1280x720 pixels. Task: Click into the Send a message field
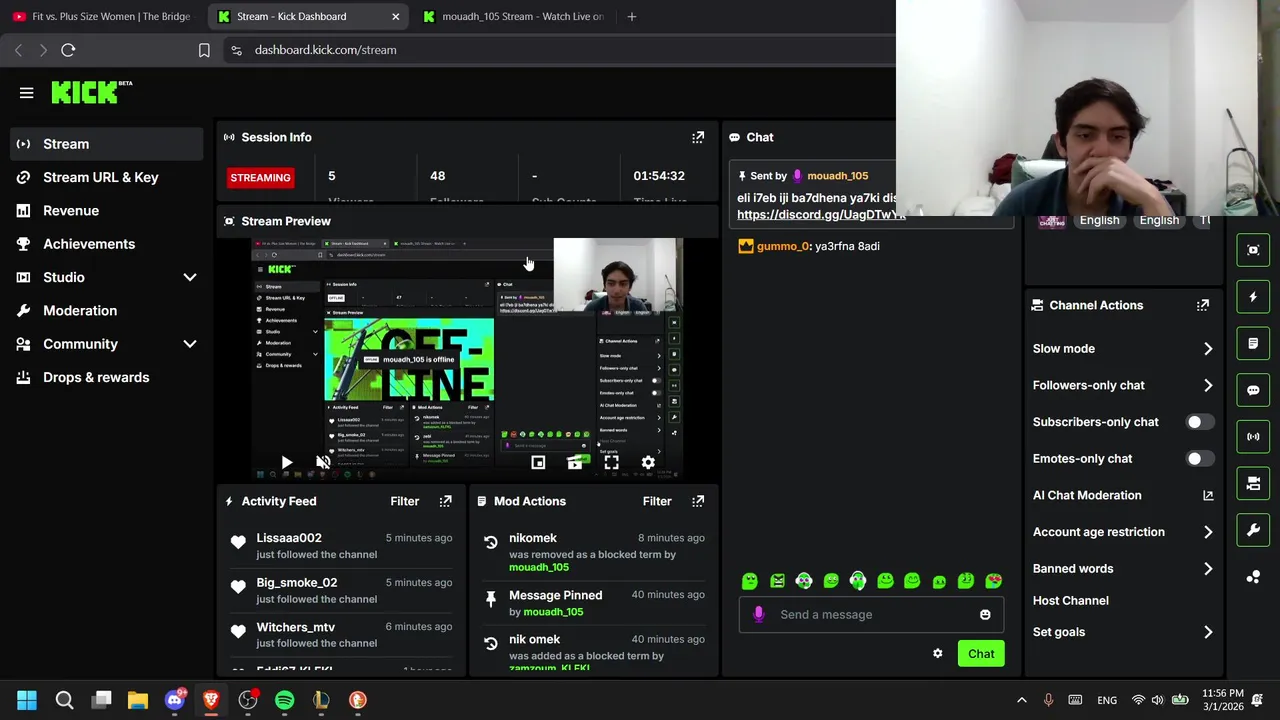tap(870, 615)
